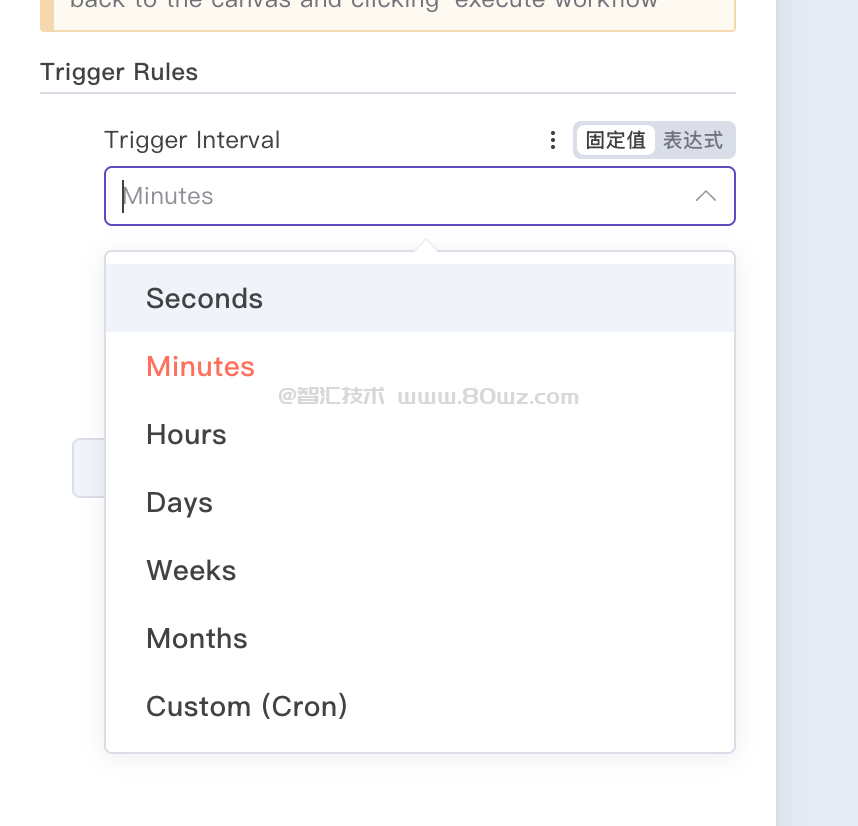The image size is (858, 826).
Task: Choose Weeks in the dropdown list
Action: (192, 570)
